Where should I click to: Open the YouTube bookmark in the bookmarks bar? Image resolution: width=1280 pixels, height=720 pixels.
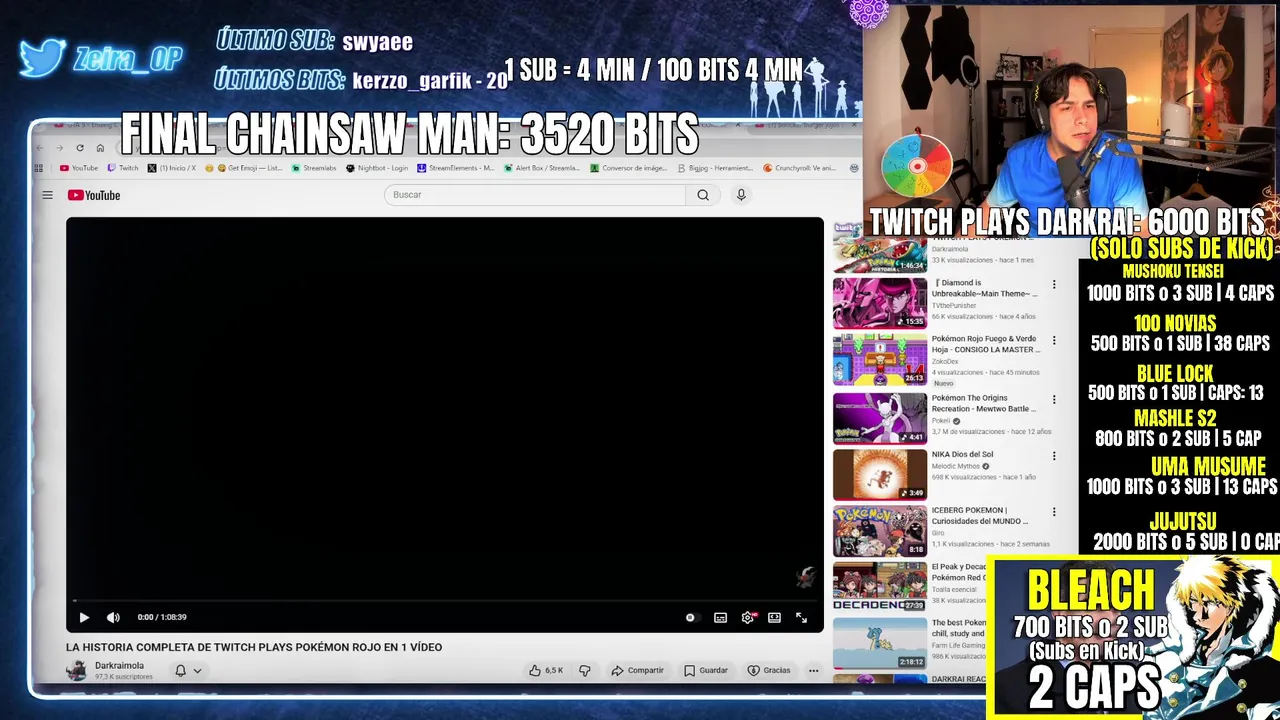[x=79, y=168]
